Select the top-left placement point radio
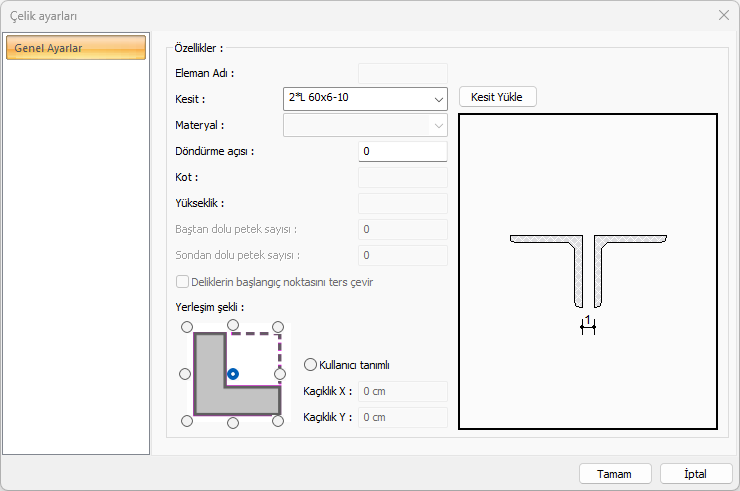740x491 pixels. tap(186, 327)
